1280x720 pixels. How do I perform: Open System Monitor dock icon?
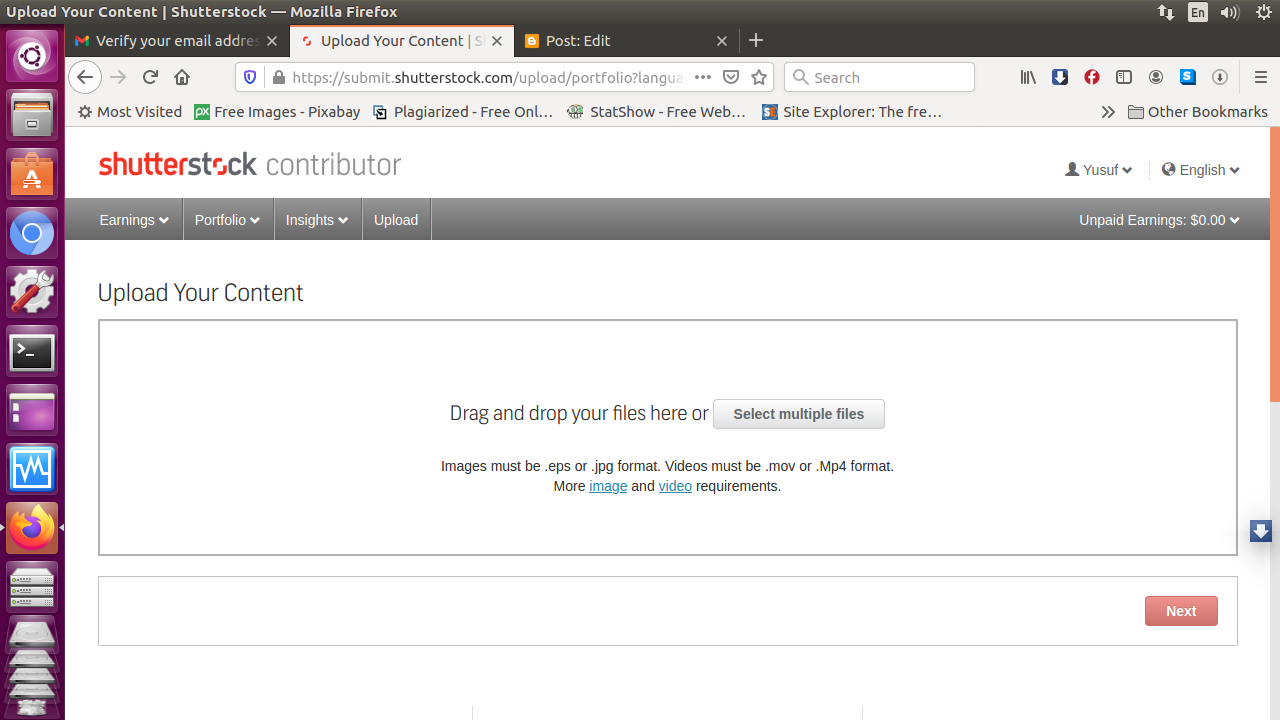point(32,469)
